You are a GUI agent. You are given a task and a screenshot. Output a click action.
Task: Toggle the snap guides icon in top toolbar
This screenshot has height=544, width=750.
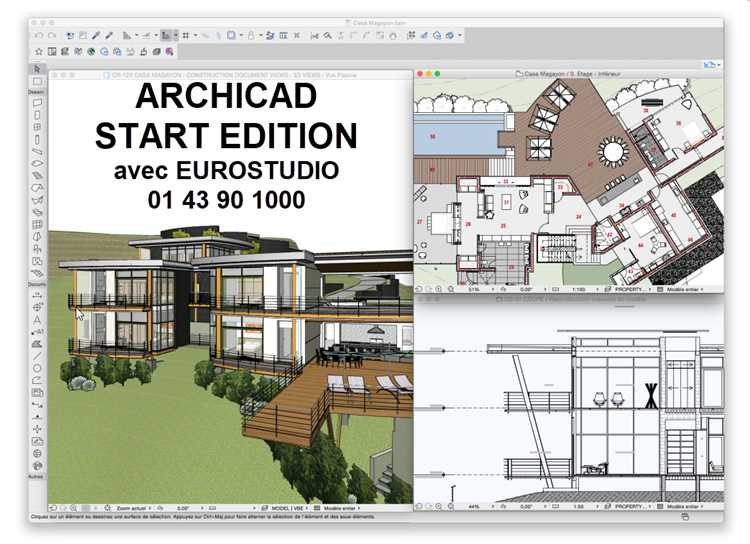[146, 35]
